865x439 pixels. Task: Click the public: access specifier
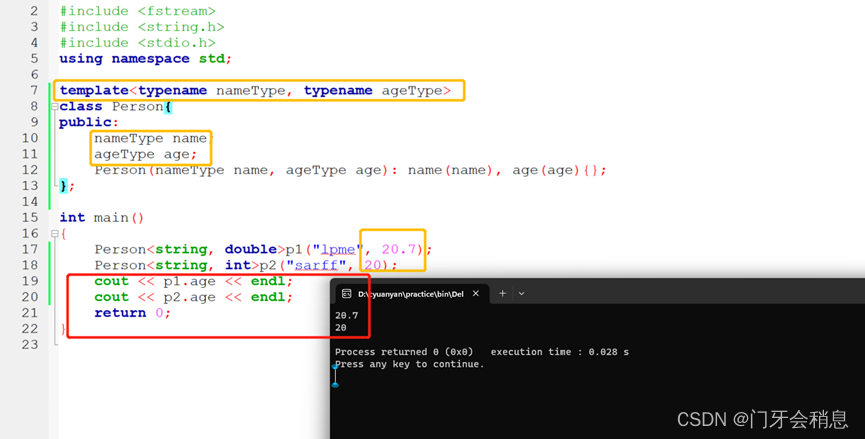[x=89, y=122]
